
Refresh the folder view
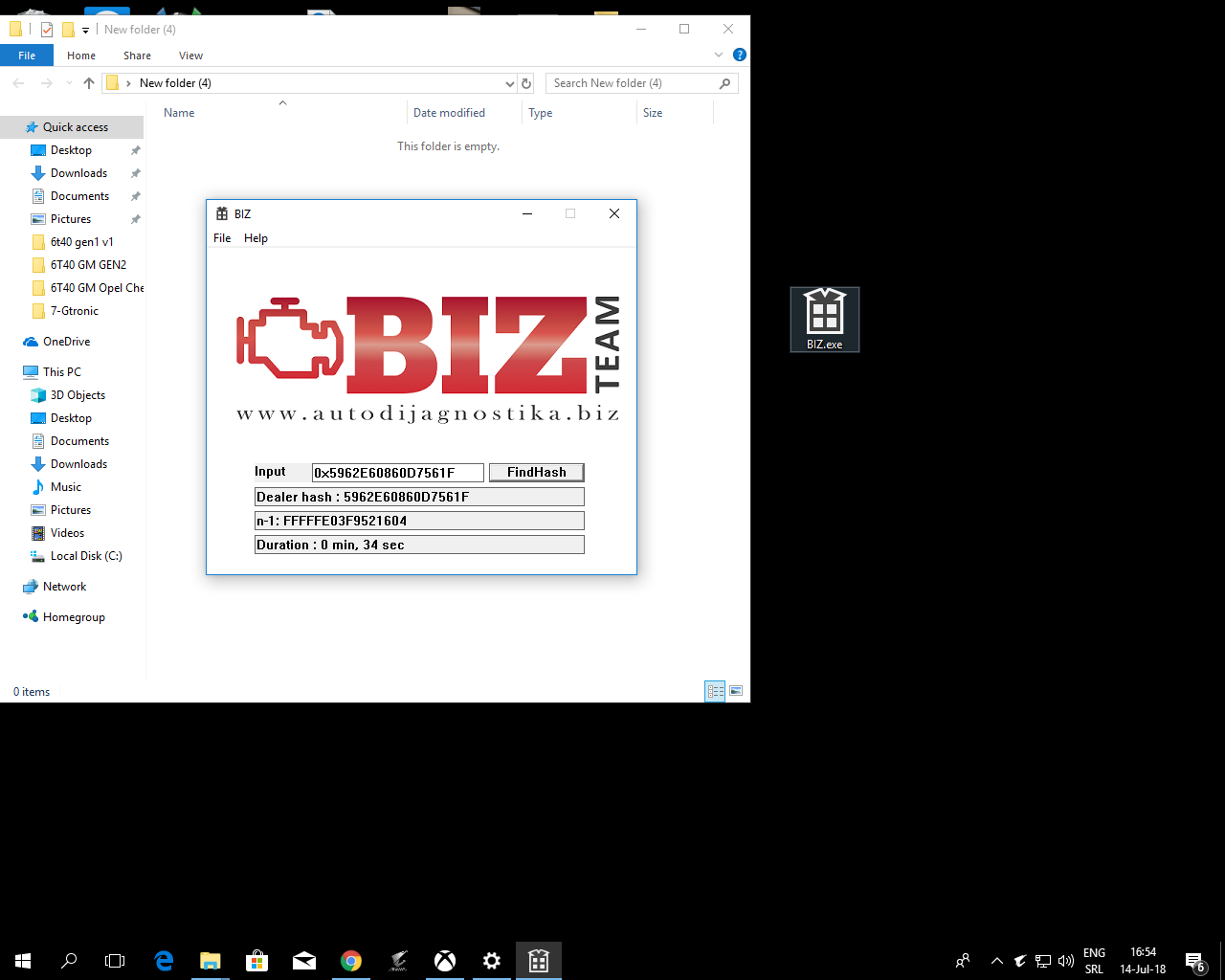tap(526, 83)
